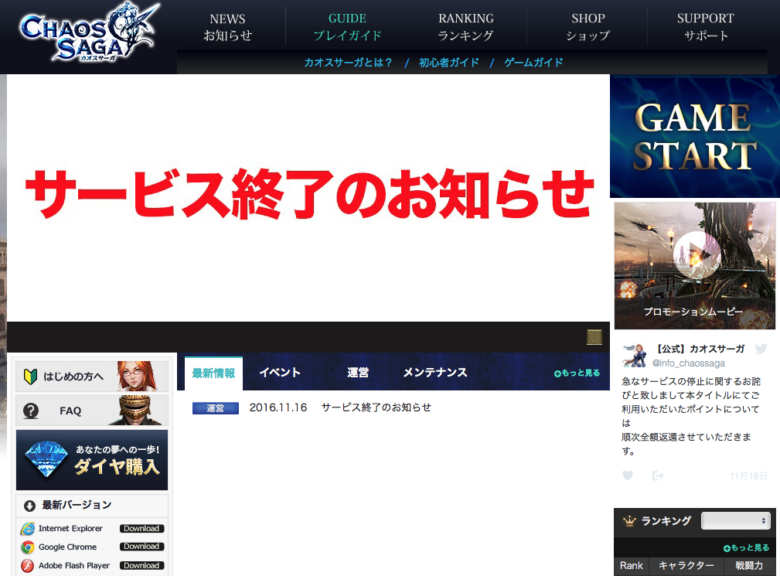Click the tweet text about point refunds
The image size is (780, 576).
coord(691,416)
